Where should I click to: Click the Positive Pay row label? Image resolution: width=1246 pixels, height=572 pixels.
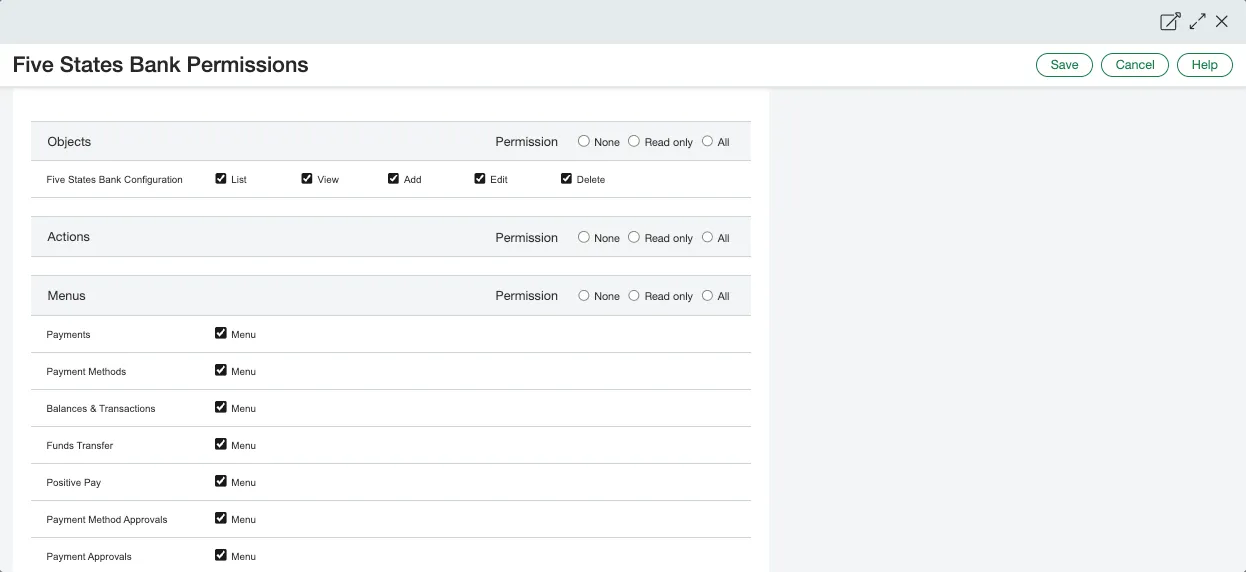(x=74, y=483)
